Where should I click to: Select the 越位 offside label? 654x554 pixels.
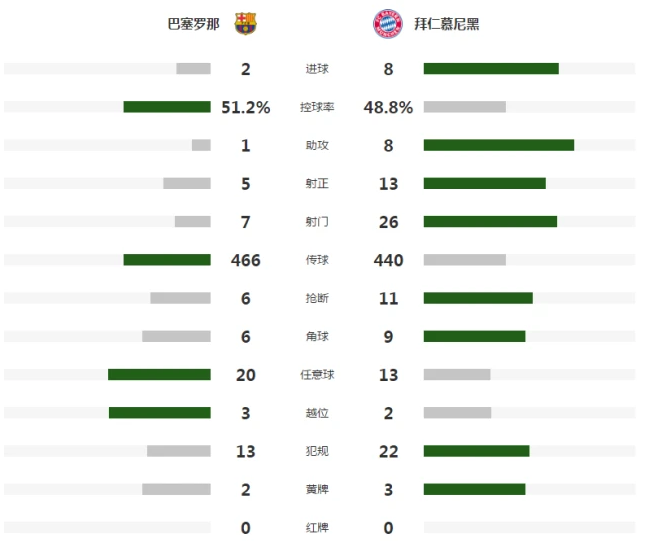click(x=317, y=413)
